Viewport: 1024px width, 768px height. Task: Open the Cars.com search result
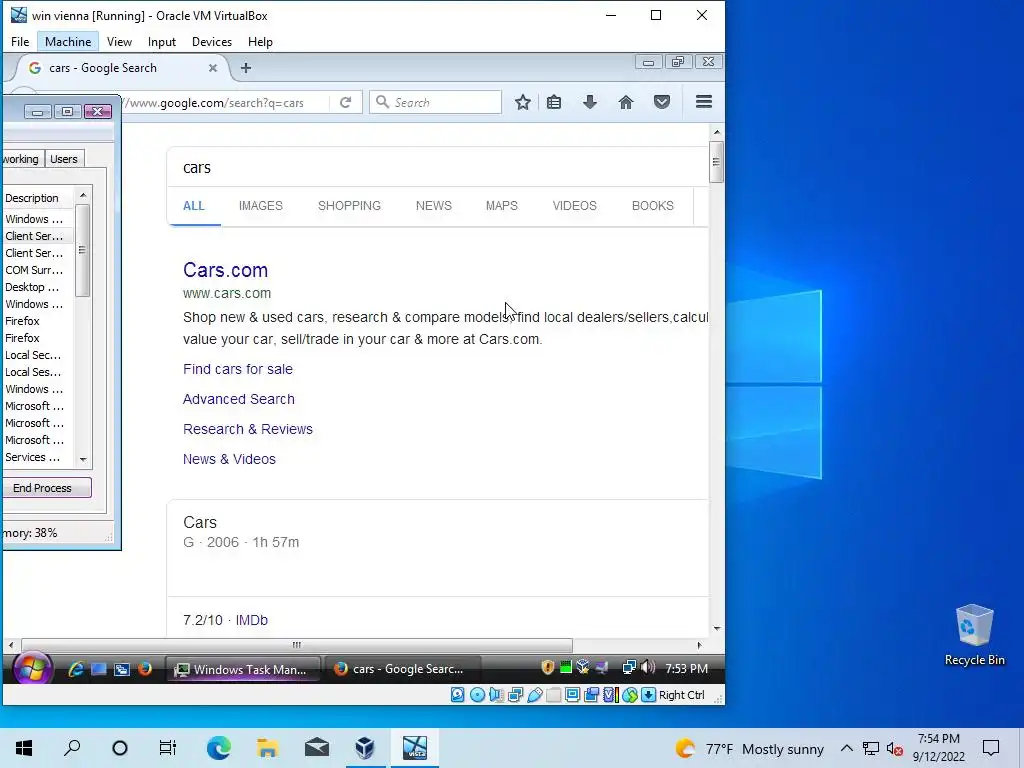[x=225, y=270]
